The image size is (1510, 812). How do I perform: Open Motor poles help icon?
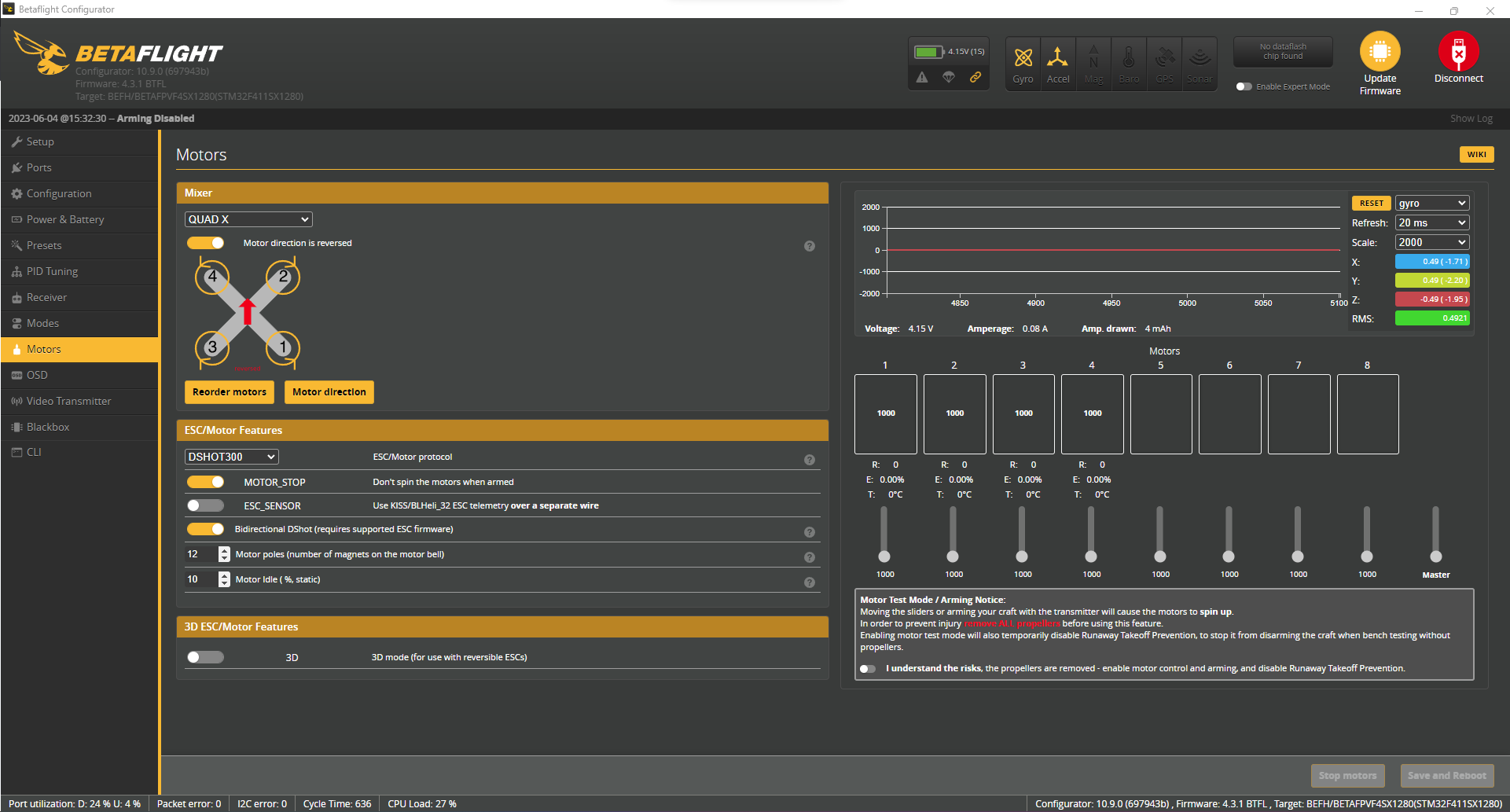point(810,557)
